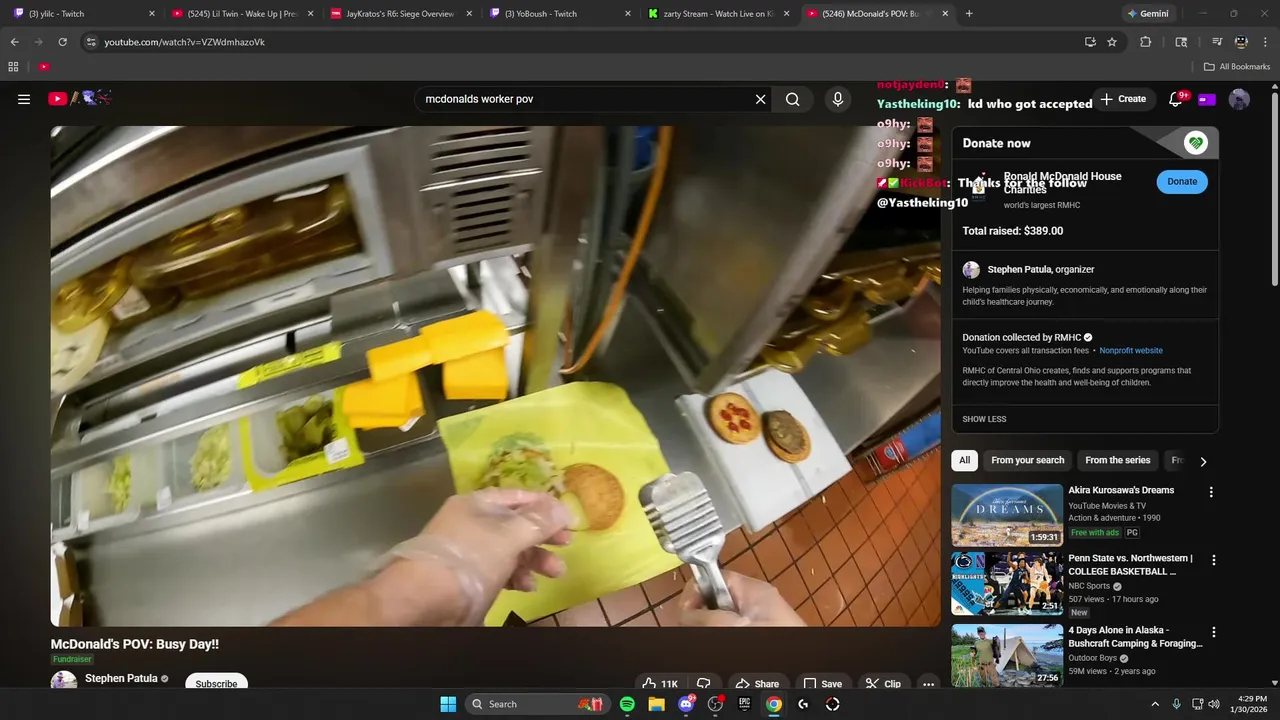Open the YouTube guide hamburger menu
Image resolution: width=1280 pixels, height=720 pixels.
click(24, 99)
